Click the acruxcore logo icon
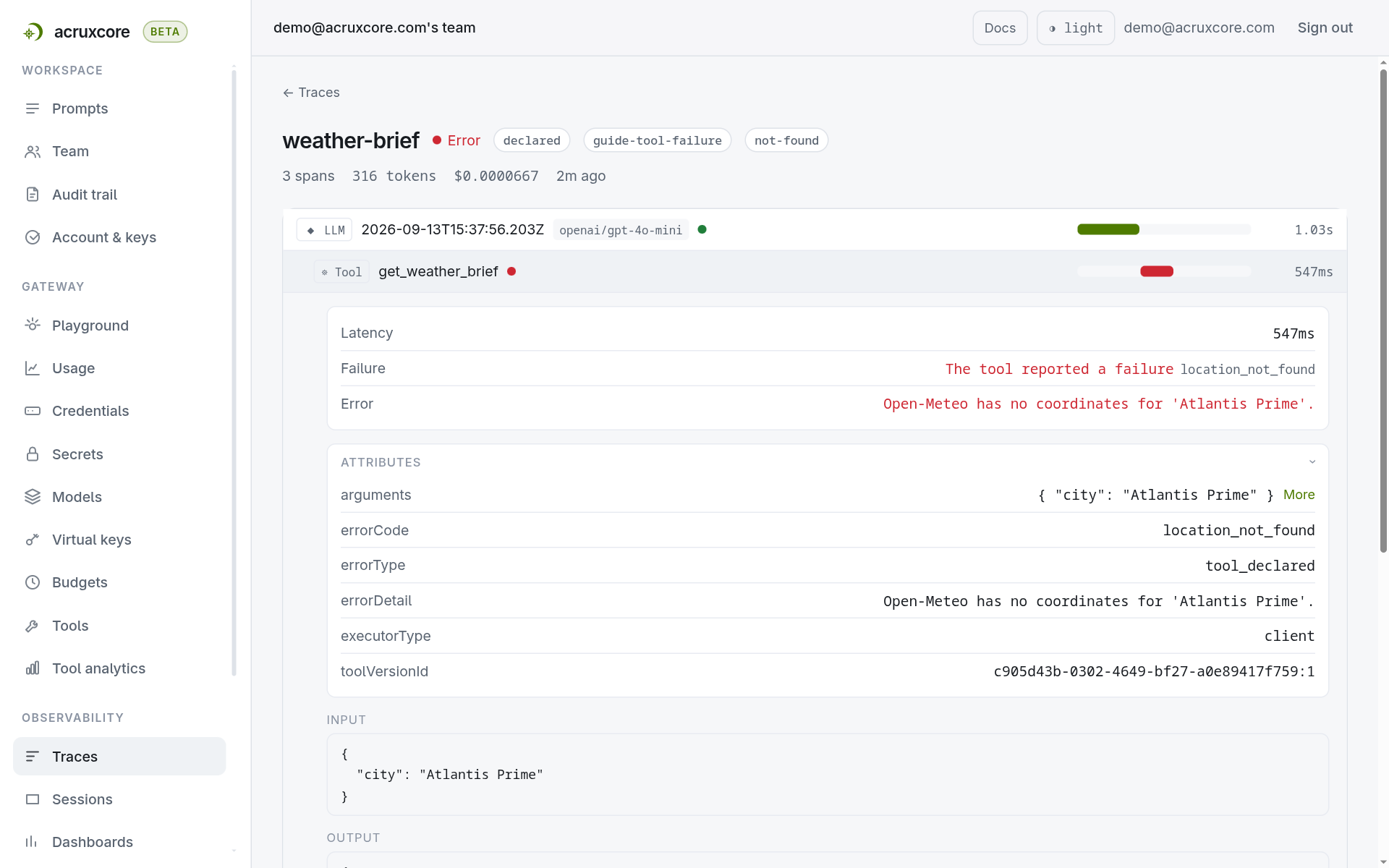 click(33, 32)
